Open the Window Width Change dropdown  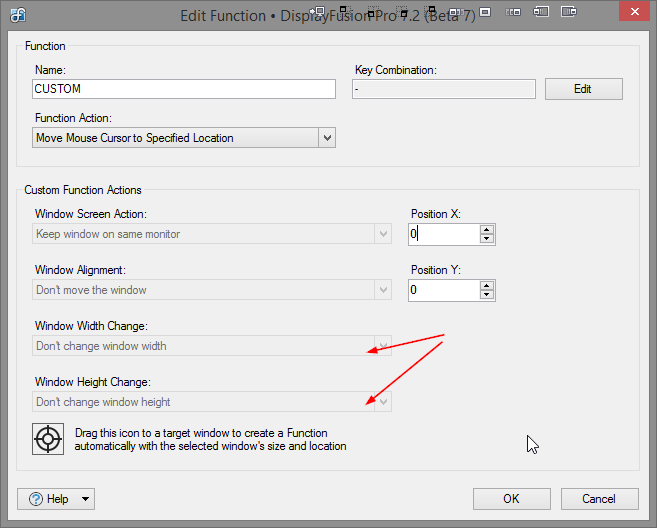click(382, 346)
